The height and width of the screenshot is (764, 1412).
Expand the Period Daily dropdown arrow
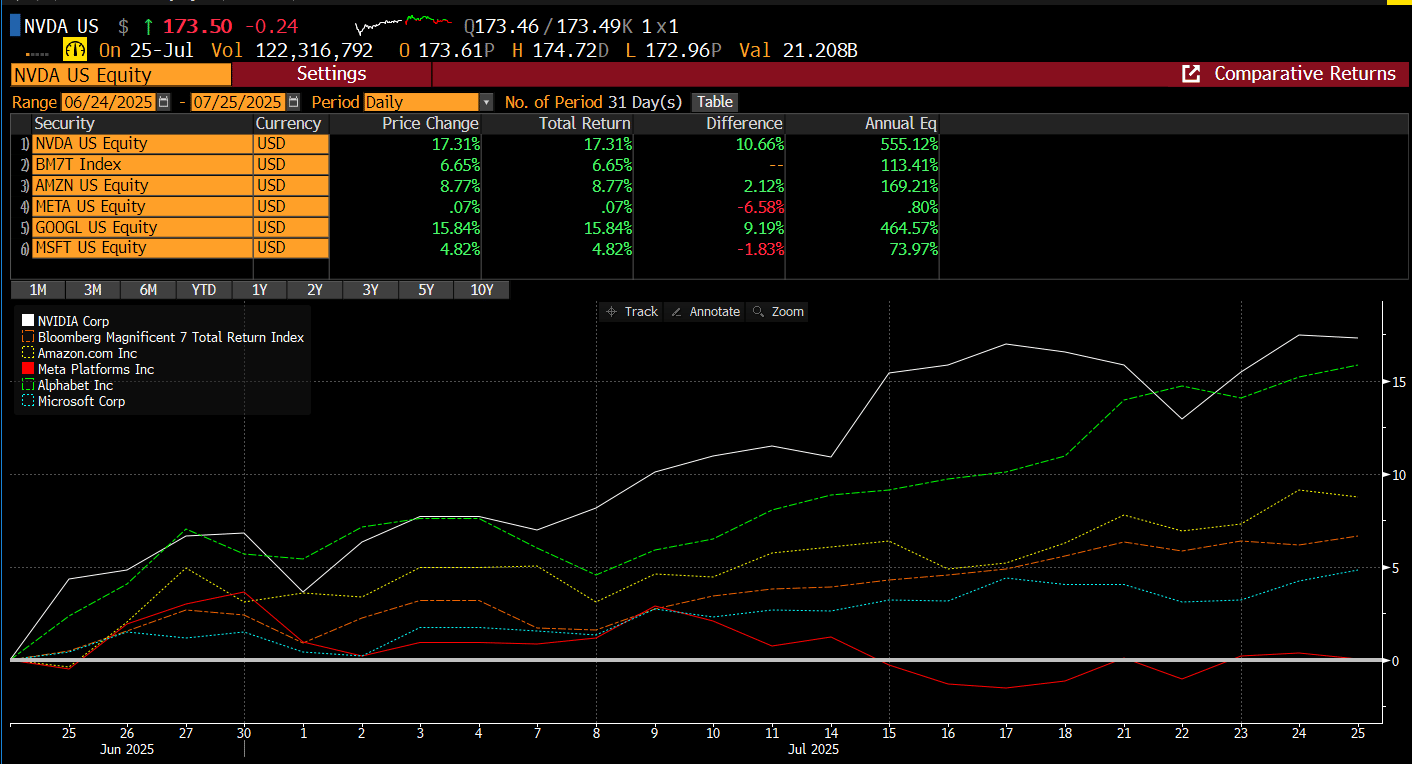(486, 102)
